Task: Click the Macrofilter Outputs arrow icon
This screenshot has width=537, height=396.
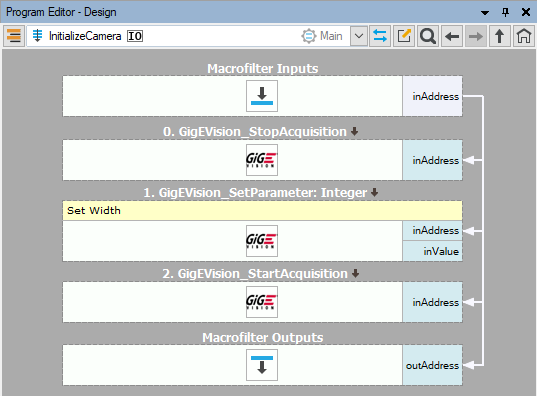Action: (262, 365)
